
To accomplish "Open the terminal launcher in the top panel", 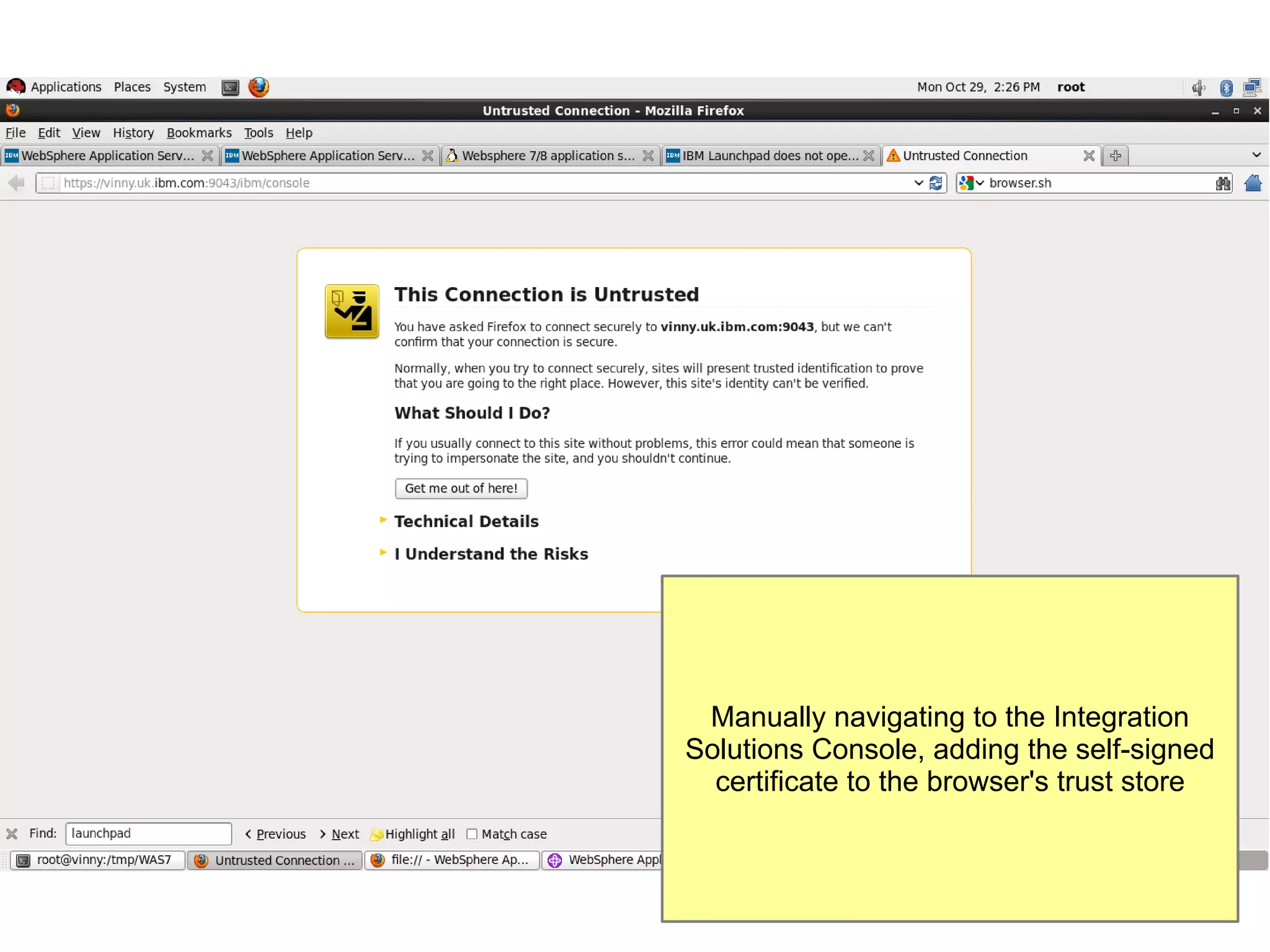I will click(230, 87).
